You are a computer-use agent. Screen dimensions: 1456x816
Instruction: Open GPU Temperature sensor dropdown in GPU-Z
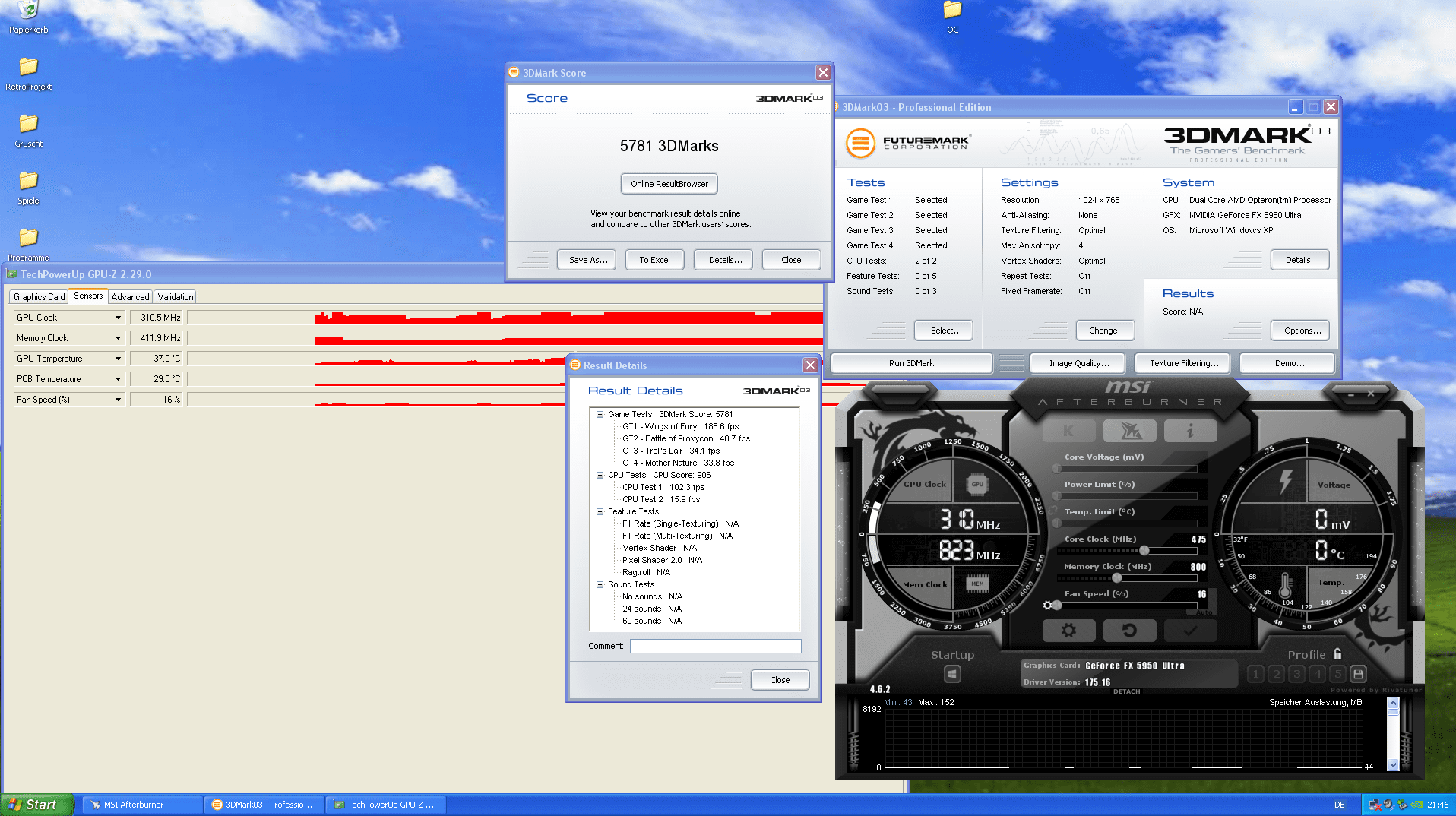pyautogui.click(x=118, y=359)
